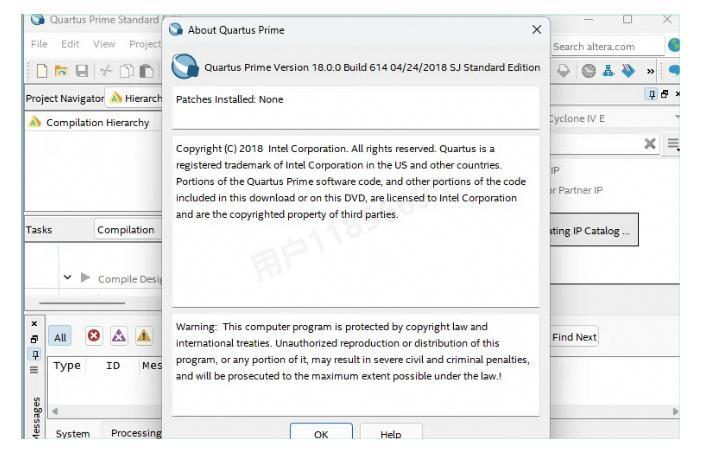Click the Cut scissors toolbar icon
701x454 pixels.
(106, 71)
